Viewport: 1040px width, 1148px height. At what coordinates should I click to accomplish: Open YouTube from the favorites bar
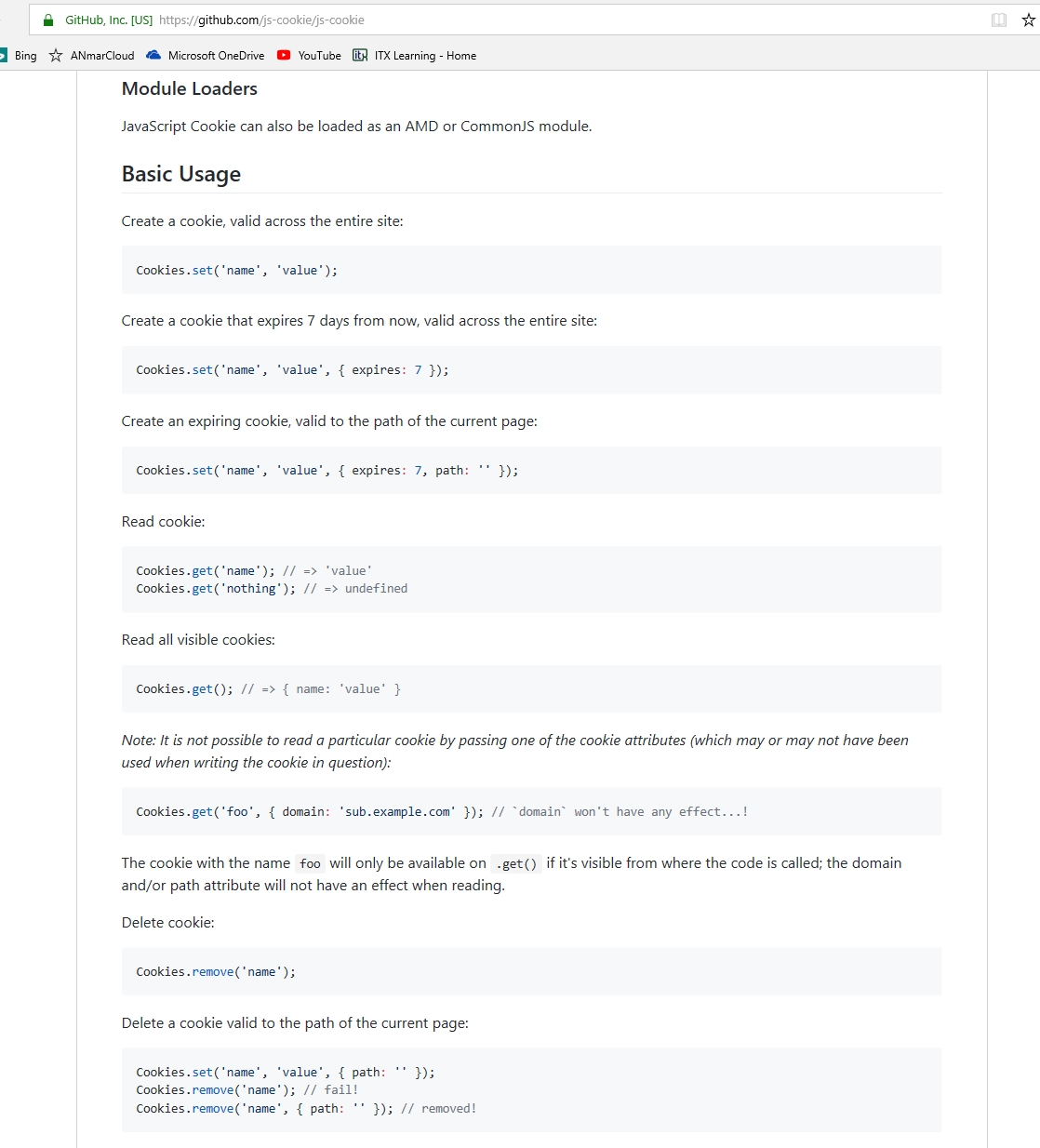318,55
